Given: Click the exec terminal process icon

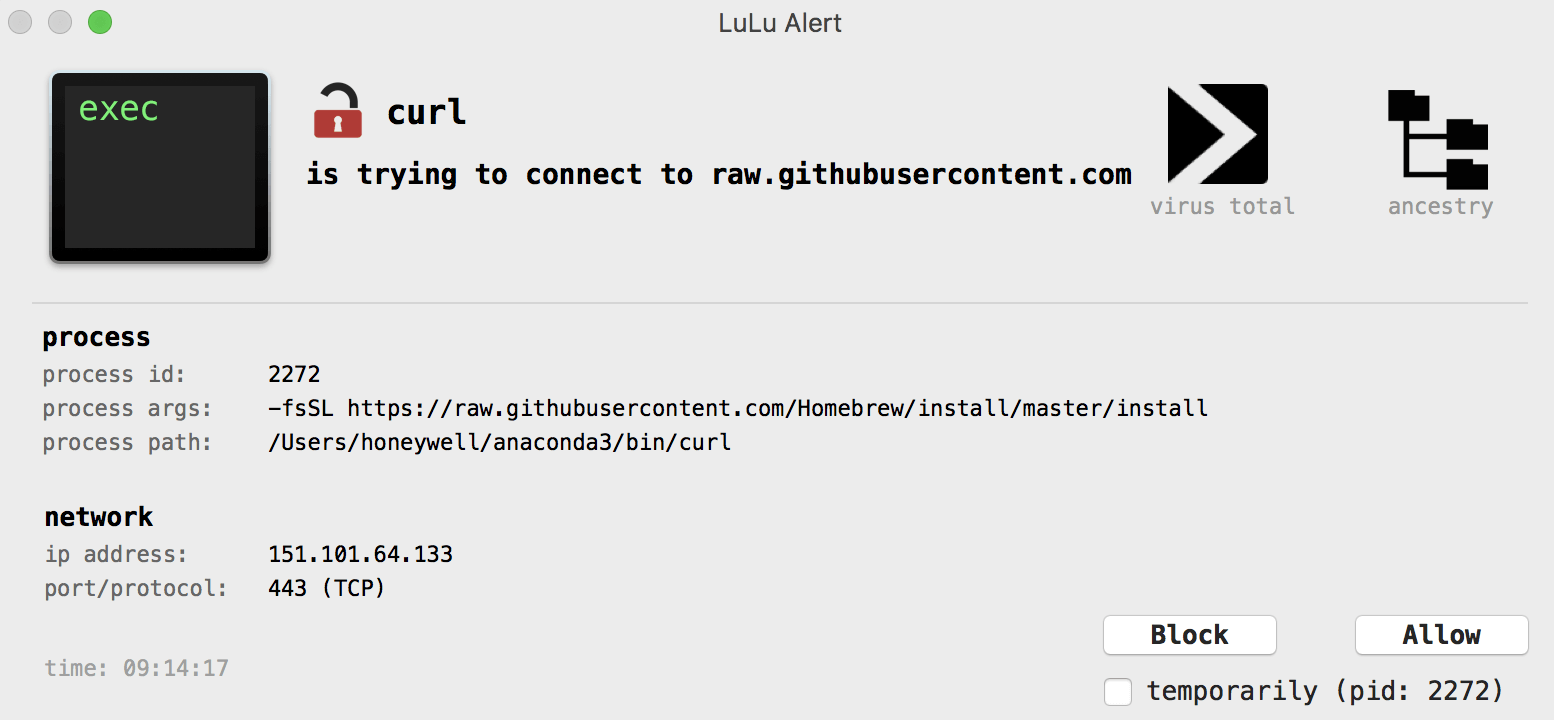Looking at the screenshot, I should click(160, 167).
